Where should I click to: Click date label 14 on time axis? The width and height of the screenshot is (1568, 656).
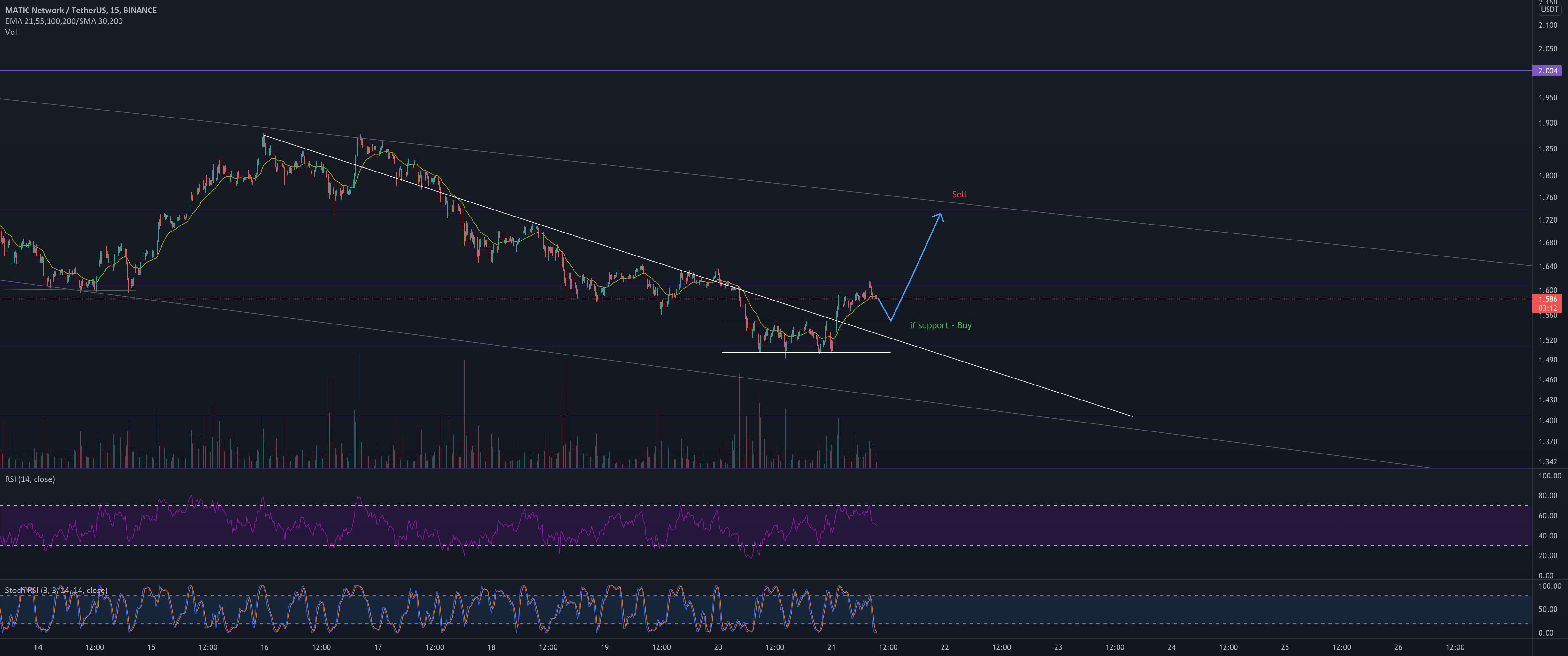click(x=38, y=647)
